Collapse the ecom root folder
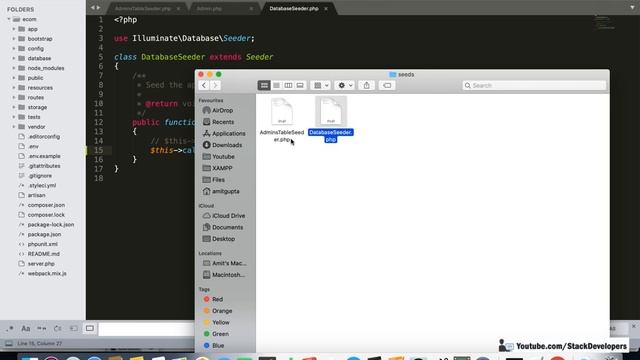This screenshot has height=360, width=640. [x=9, y=19]
